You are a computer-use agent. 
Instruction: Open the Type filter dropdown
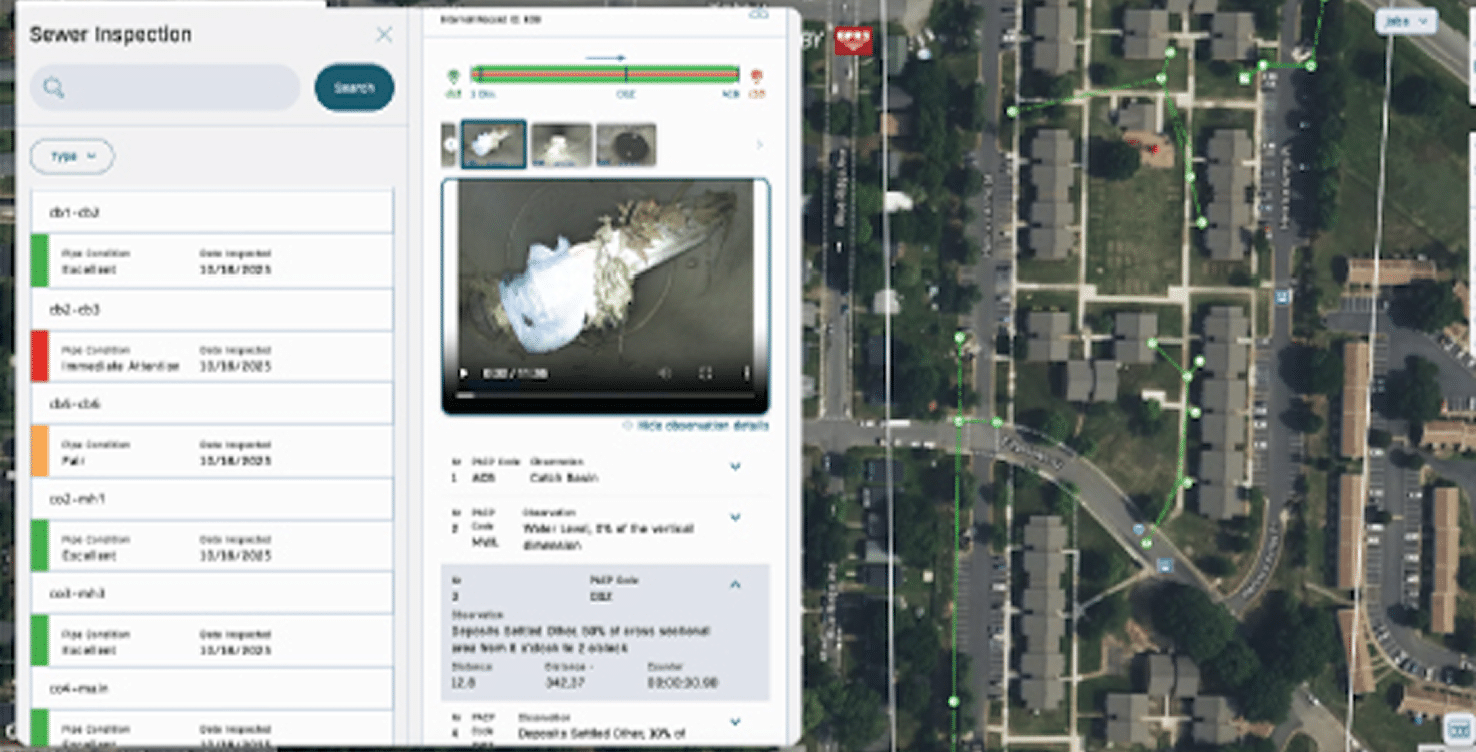pyautogui.click(x=72, y=157)
